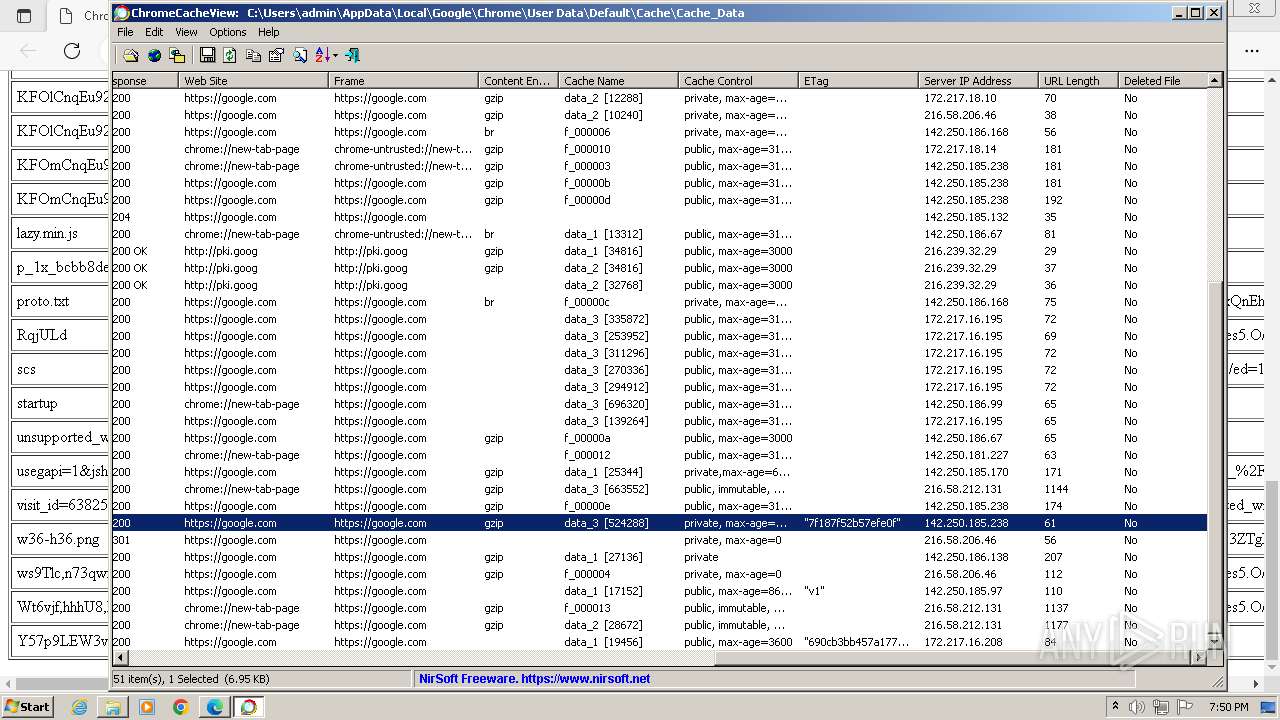Click lazy.min.js in the background browser page
Image resolution: width=1280 pixels, height=720 pixels.
coord(47,233)
